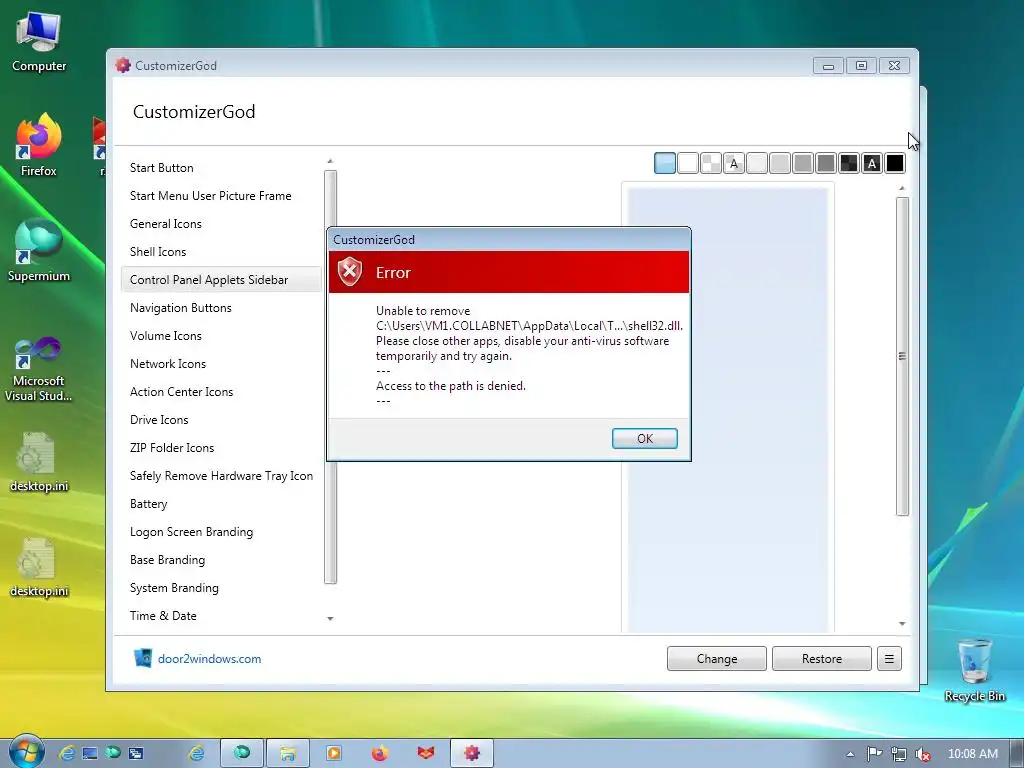This screenshot has height=768, width=1024.
Task: Click the 10:08 AM taskbar clock
Action: click(x=972, y=754)
